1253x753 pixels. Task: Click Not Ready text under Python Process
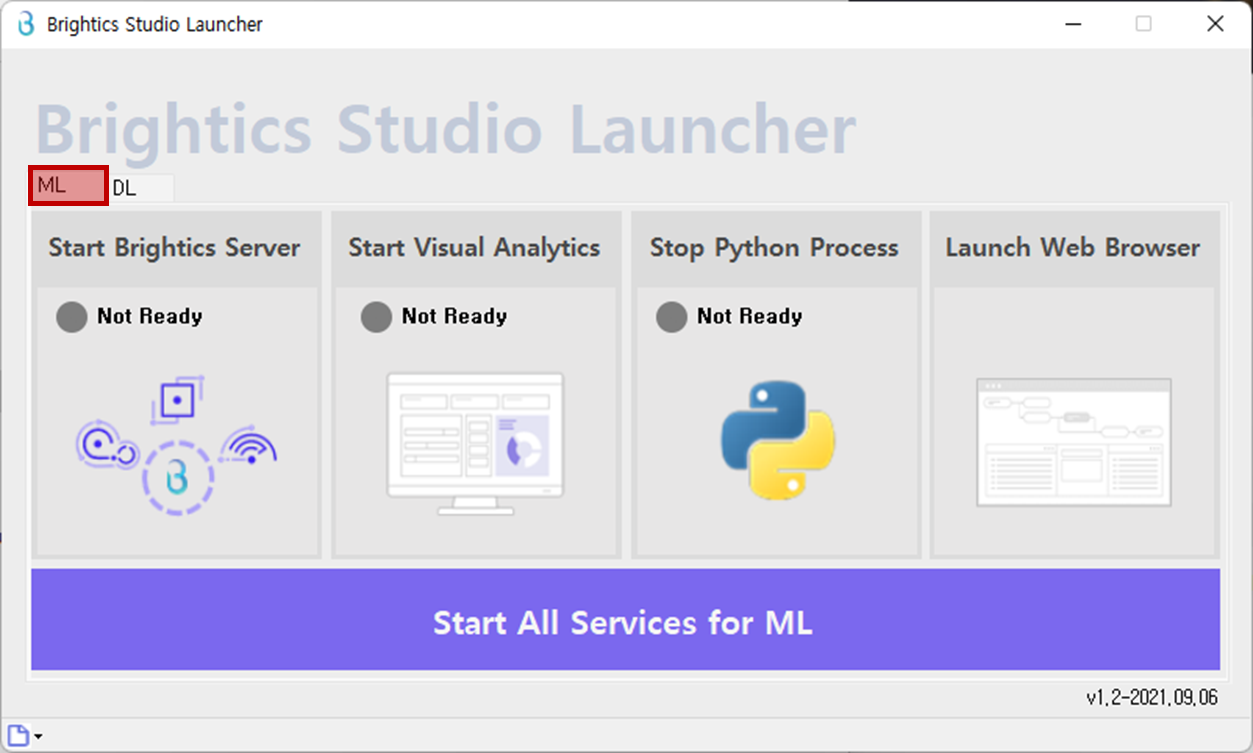point(750,317)
